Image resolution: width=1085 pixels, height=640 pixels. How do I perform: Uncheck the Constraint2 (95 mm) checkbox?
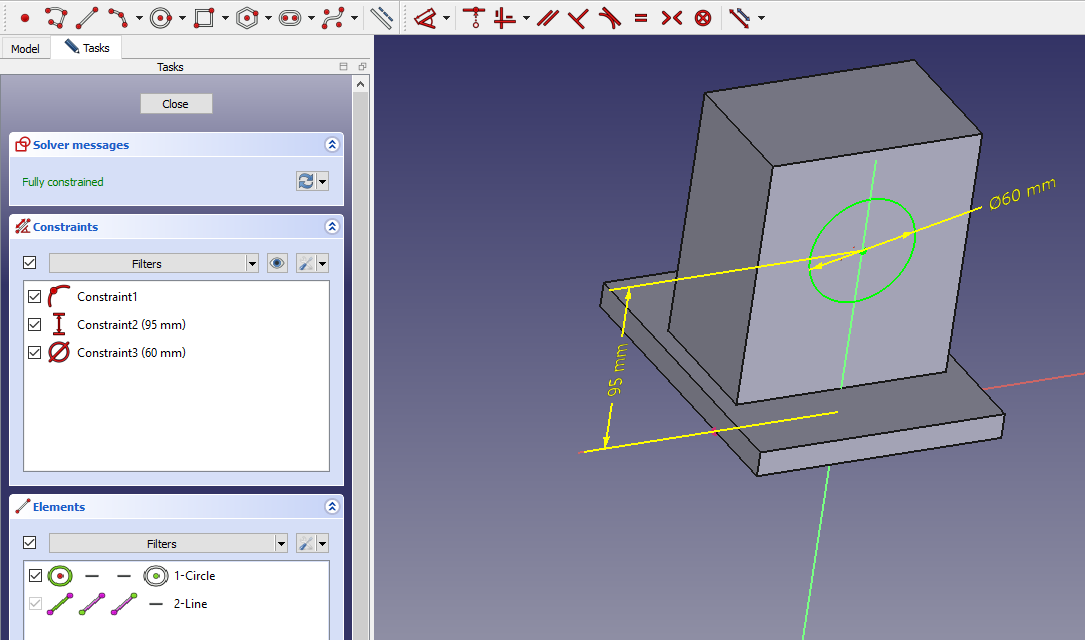[35, 325]
